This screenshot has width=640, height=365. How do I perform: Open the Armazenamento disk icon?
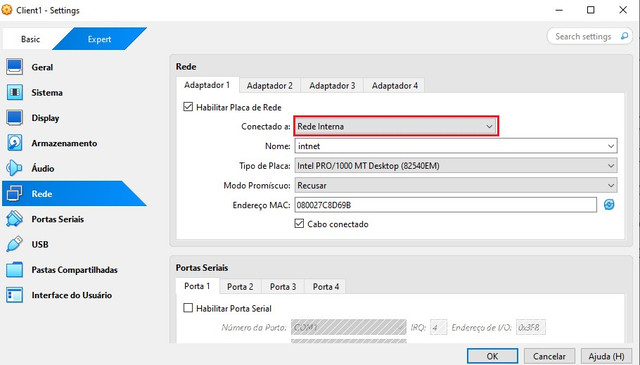15,143
